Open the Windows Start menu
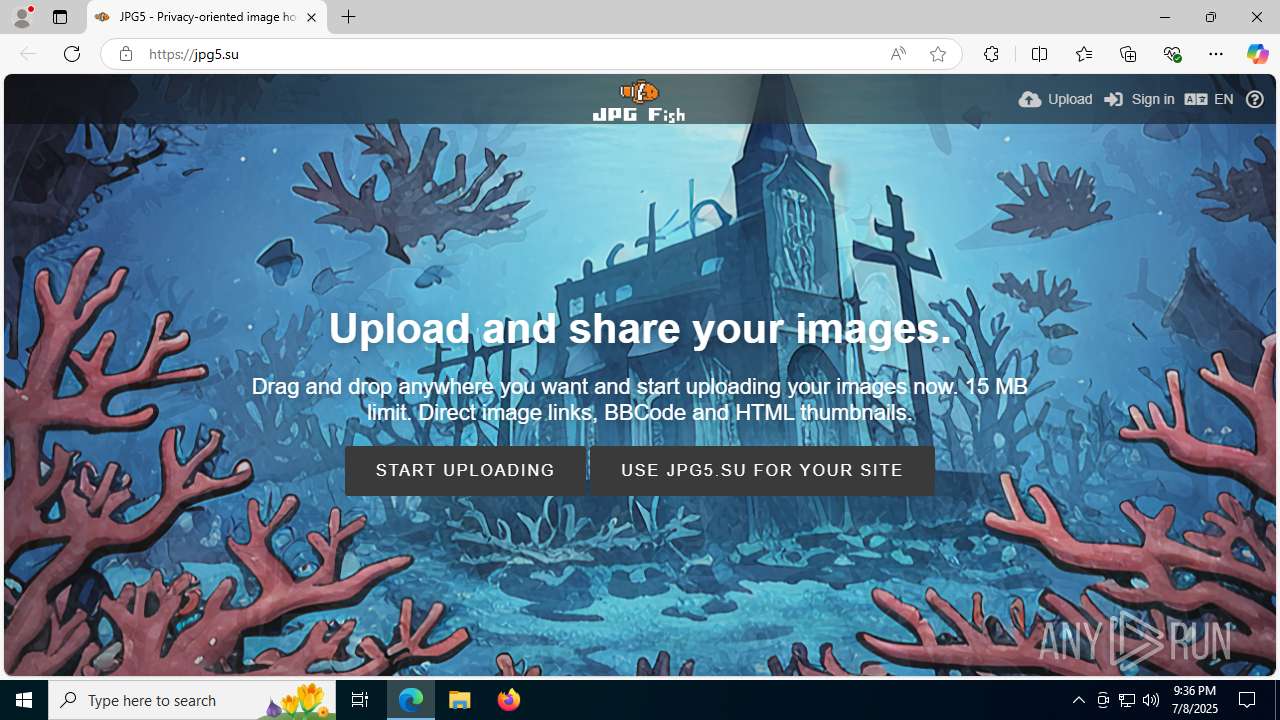1280x720 pixels. point(24,700)
